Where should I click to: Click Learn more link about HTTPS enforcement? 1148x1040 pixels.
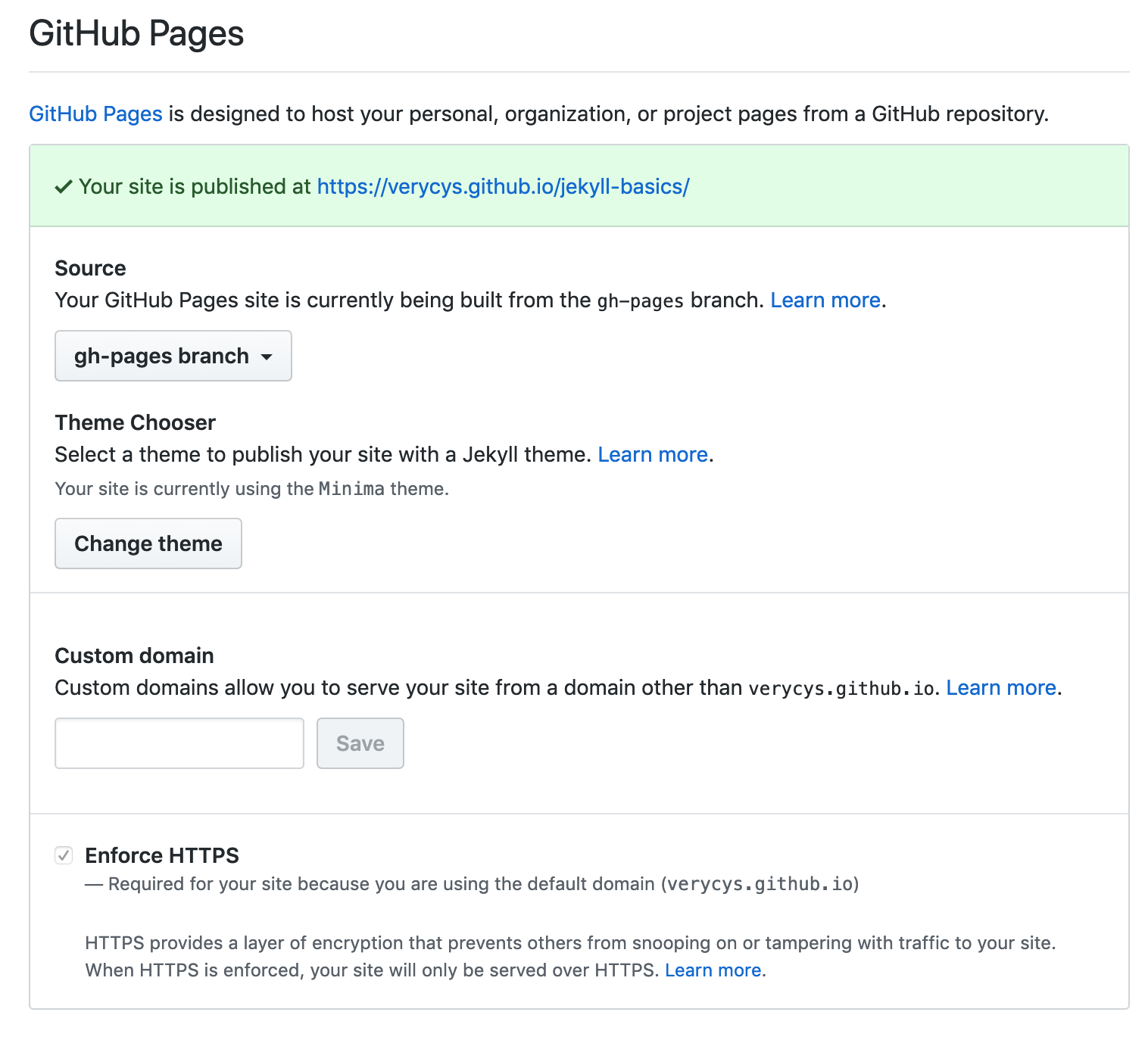(713, 970)
